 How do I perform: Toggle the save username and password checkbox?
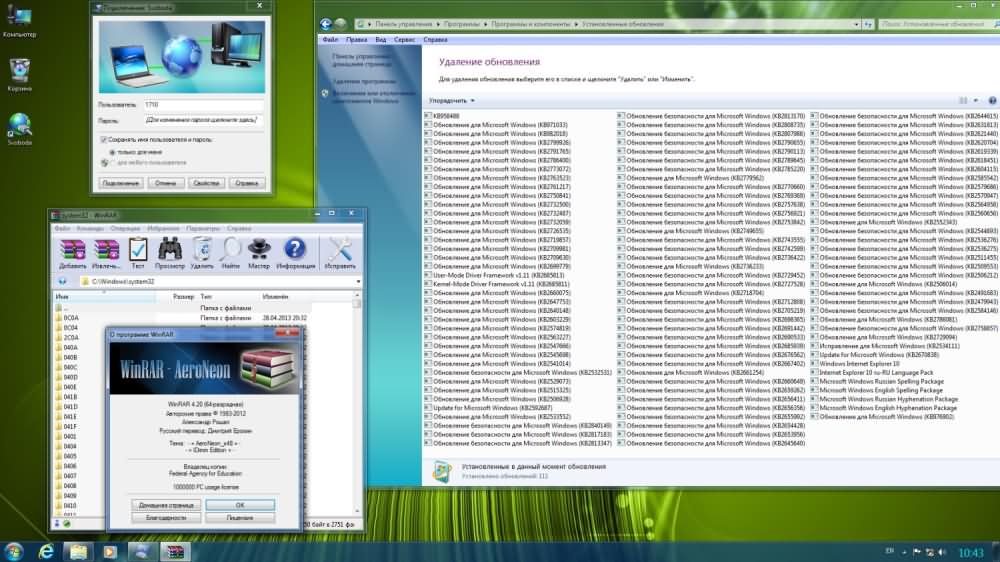point(105,139)
